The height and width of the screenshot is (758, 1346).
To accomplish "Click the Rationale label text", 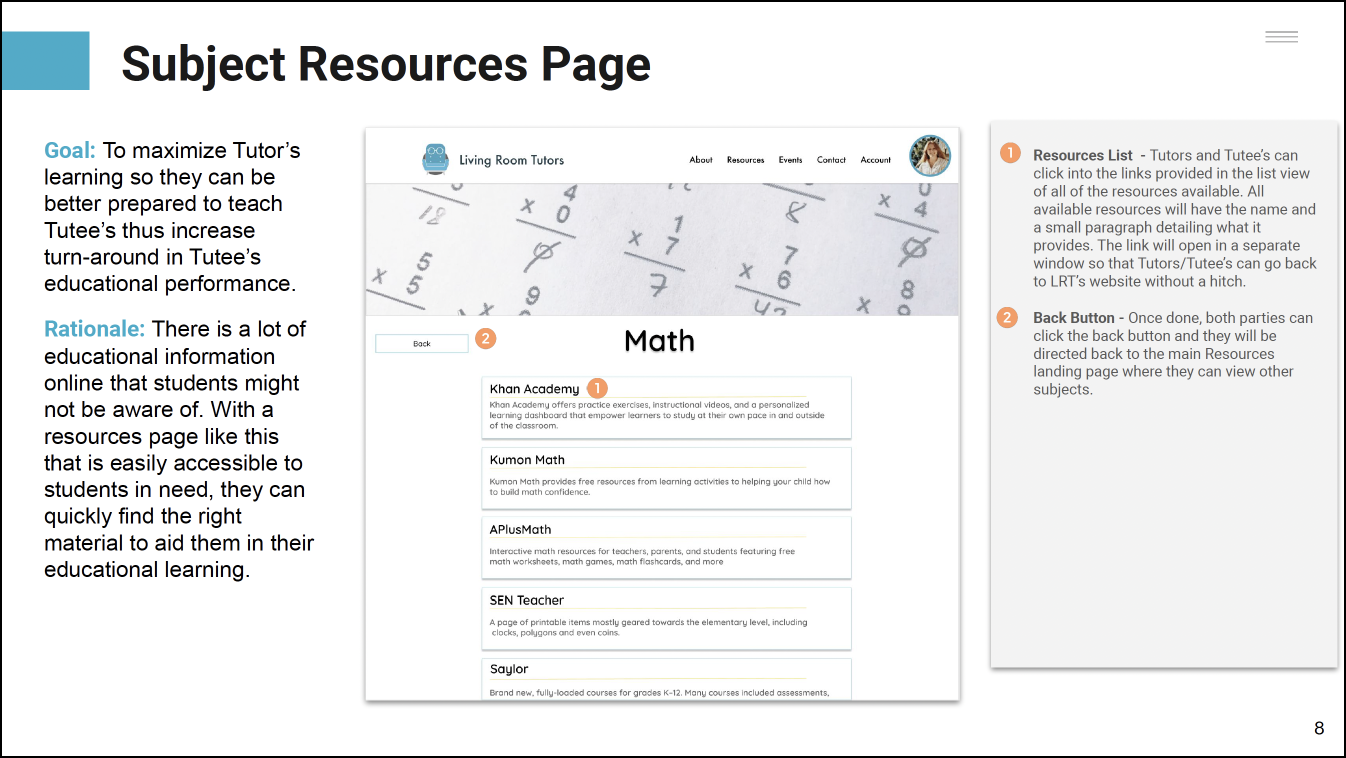I will (95, 329).
